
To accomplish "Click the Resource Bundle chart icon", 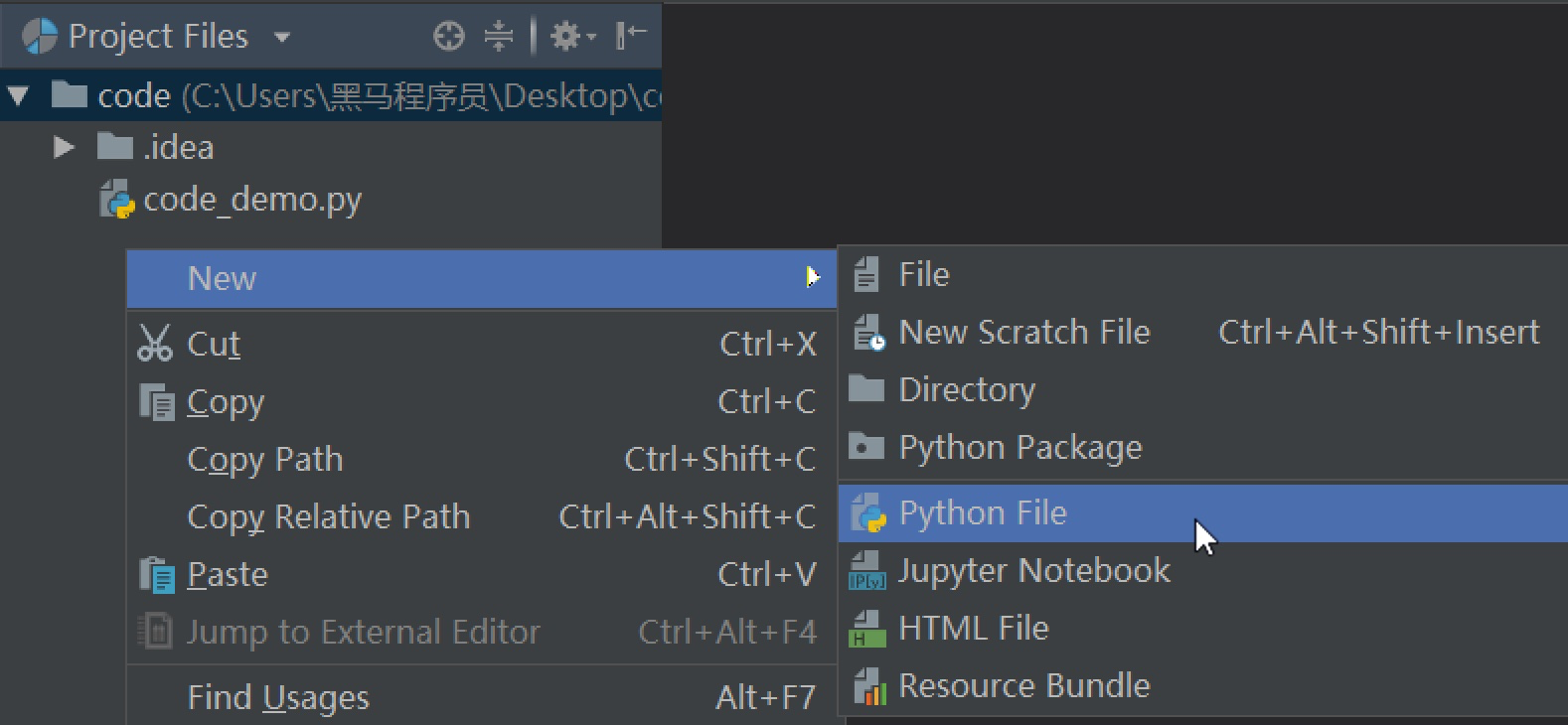I will pos(868,686).
